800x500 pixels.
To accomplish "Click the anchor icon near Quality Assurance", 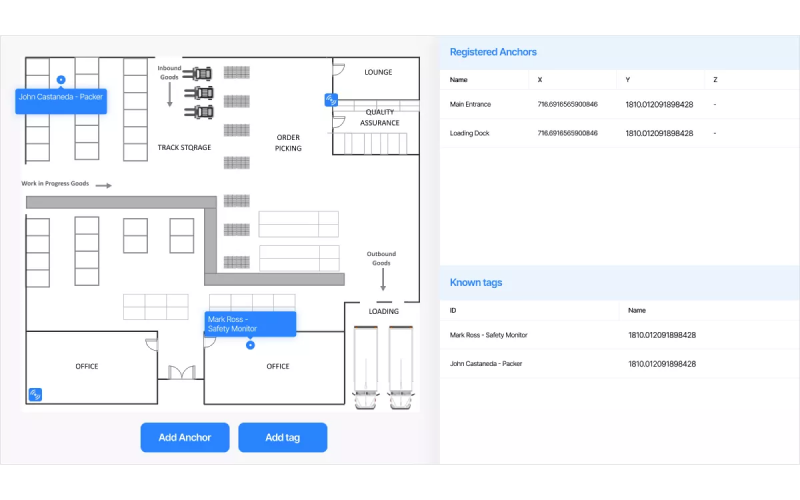I will [331, 99].
